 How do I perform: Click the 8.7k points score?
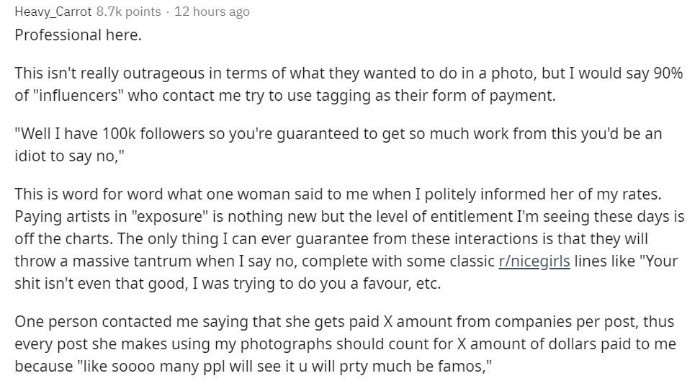click(129, 12)
